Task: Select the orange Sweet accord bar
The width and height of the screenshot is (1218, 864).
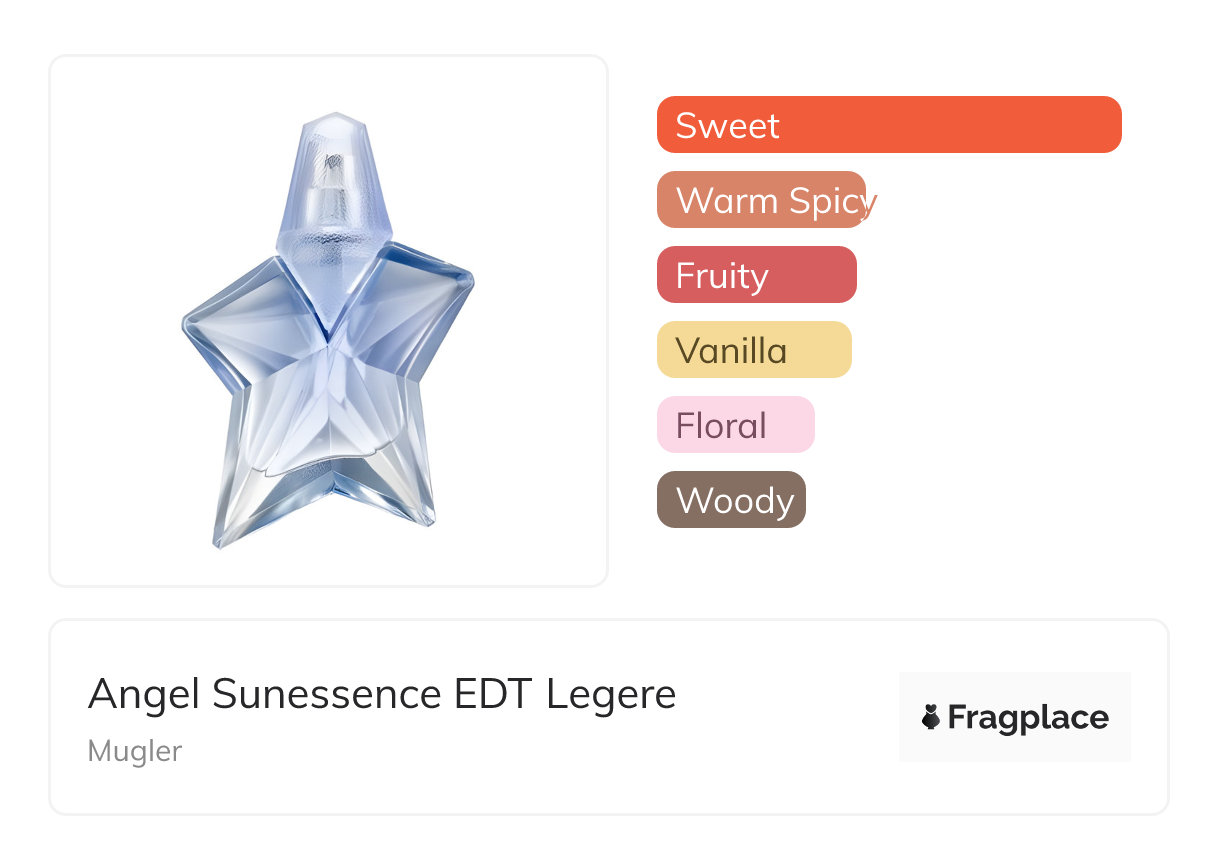Action: point(888,125)
